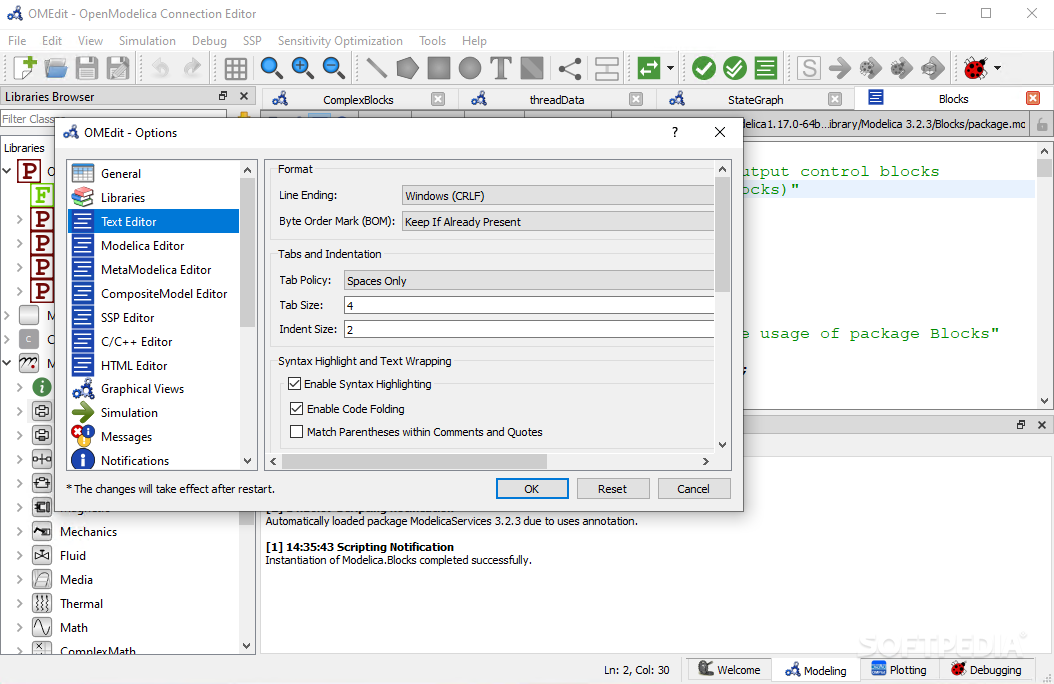
Task: Click the Check Model green checkmark
Action: coord(704,68)
